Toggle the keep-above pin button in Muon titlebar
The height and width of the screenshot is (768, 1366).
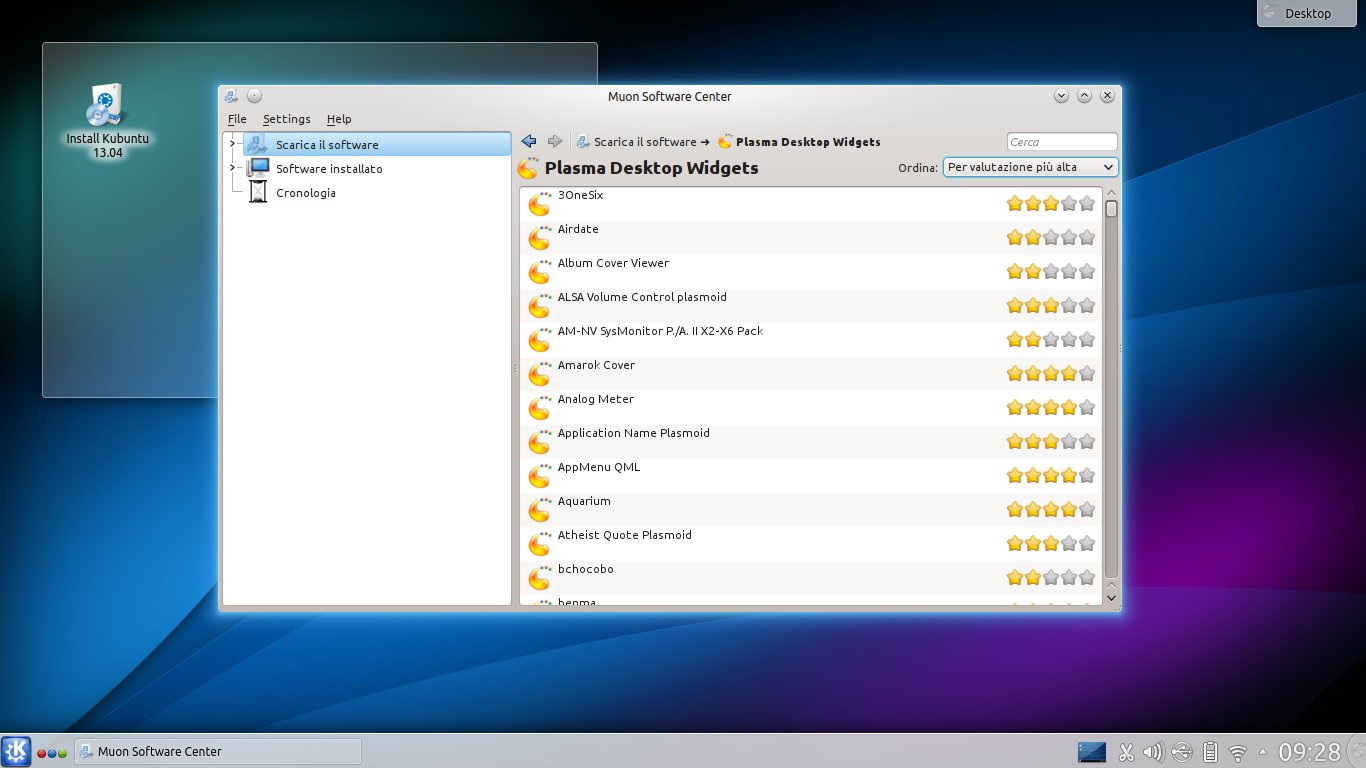click(x=254, y=96)
